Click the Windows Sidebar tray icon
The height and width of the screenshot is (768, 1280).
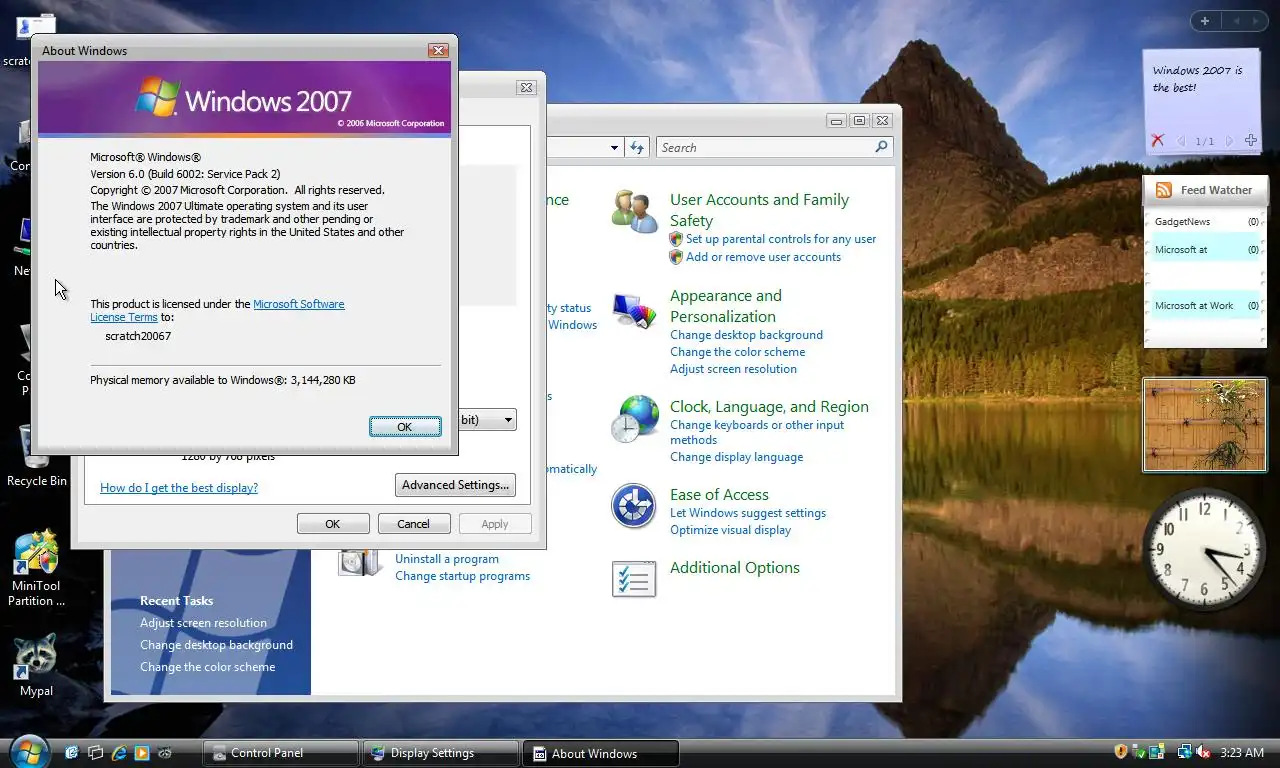(x=1157, y=752)
